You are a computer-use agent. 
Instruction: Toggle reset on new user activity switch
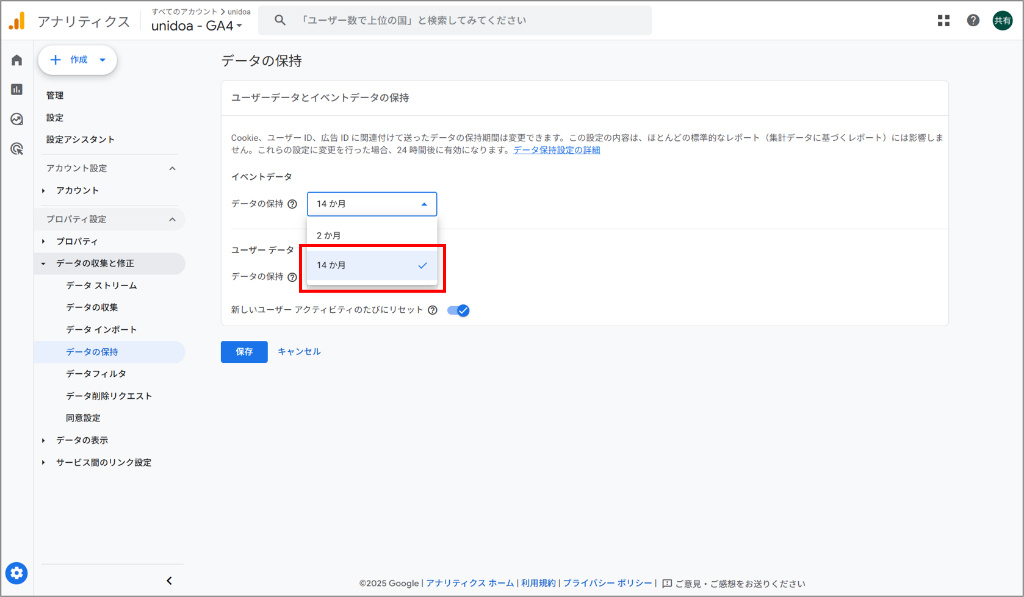[458, 310]
